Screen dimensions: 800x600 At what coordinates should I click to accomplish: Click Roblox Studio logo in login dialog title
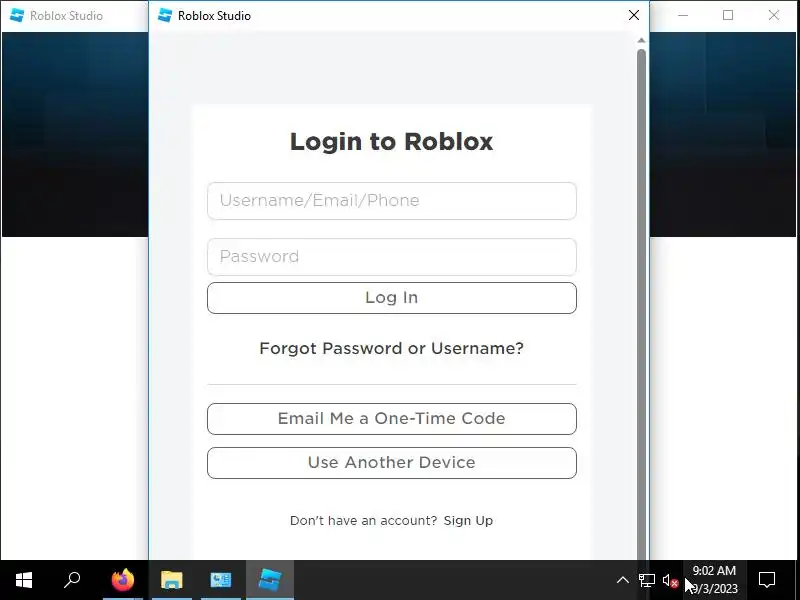point(165,15)
